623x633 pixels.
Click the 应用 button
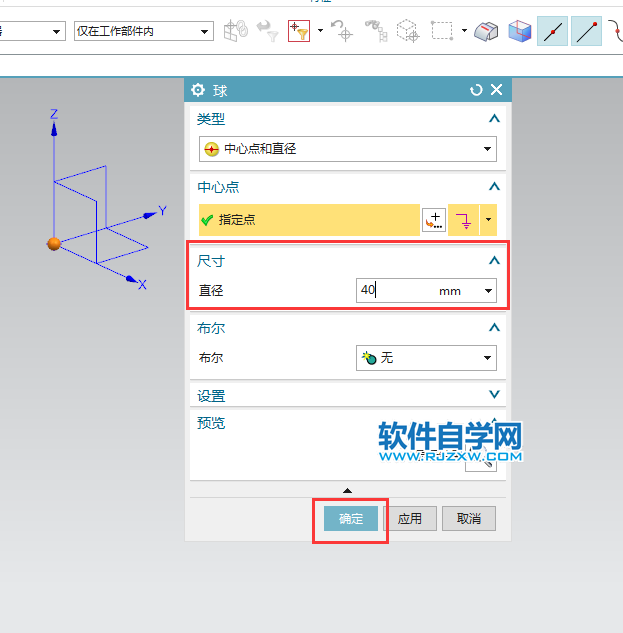pyautogui.click(x=410, y=518)
